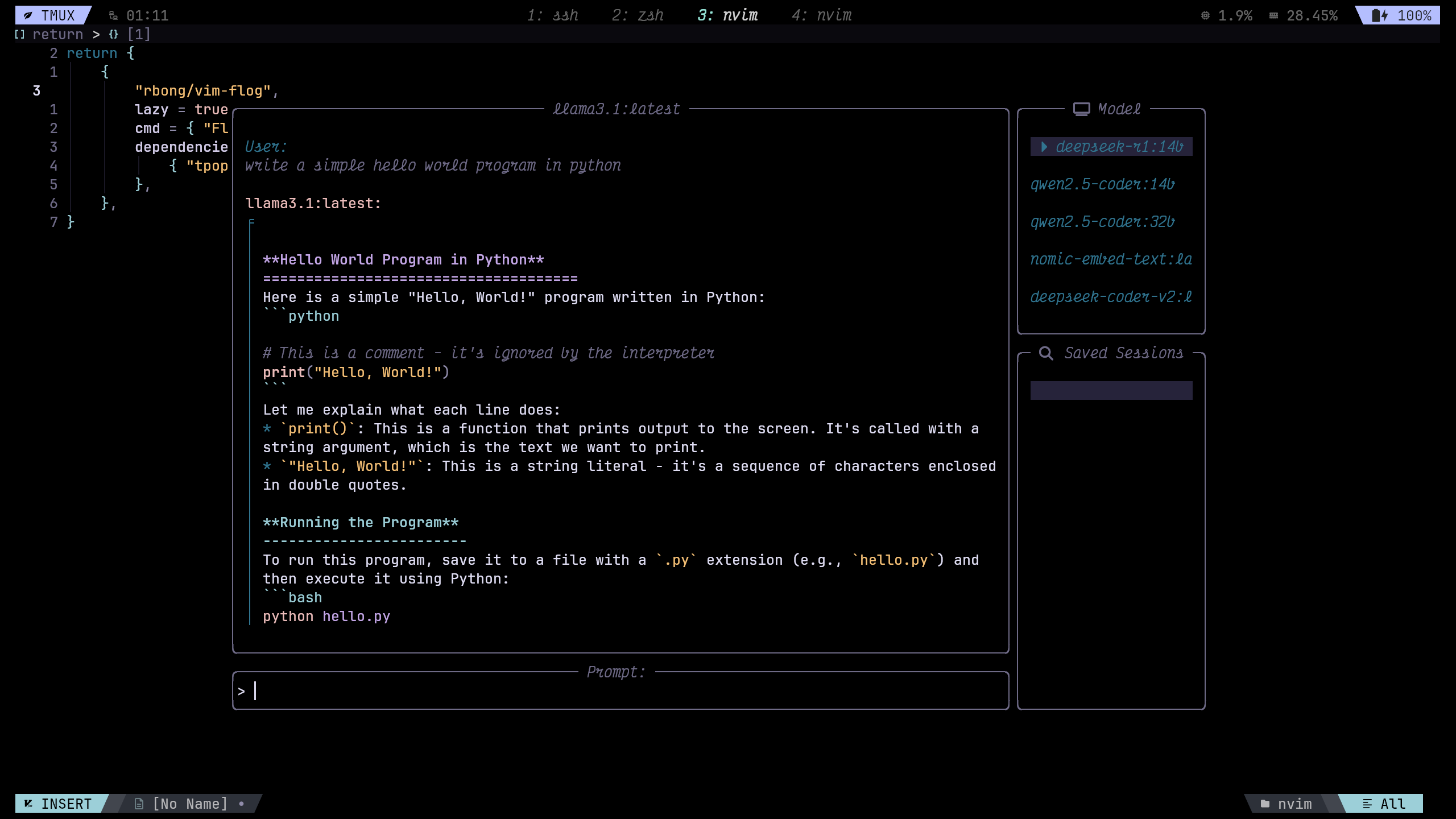Click the battery charging icon

(x=1380, y=15)
